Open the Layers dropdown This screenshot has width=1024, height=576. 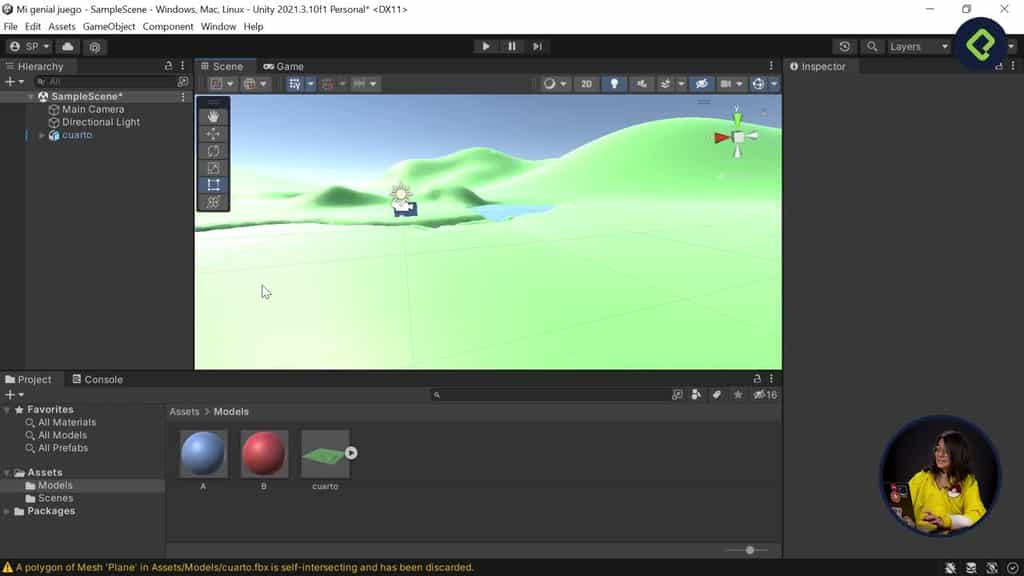pyautogui.click(x=916, y=46)
